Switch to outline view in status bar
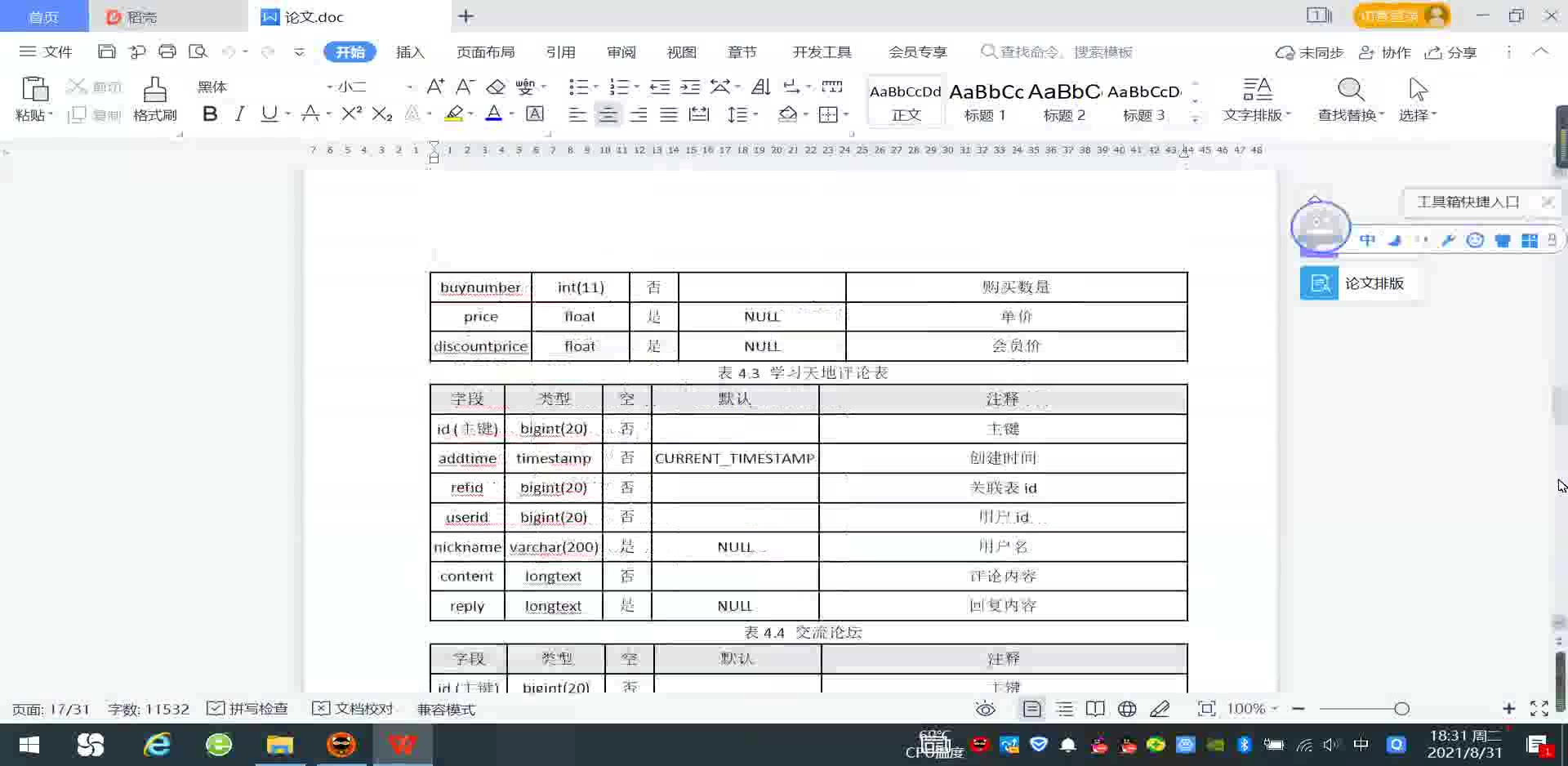This screenshot has height=766, width=1568. [x=1064, y=709]
